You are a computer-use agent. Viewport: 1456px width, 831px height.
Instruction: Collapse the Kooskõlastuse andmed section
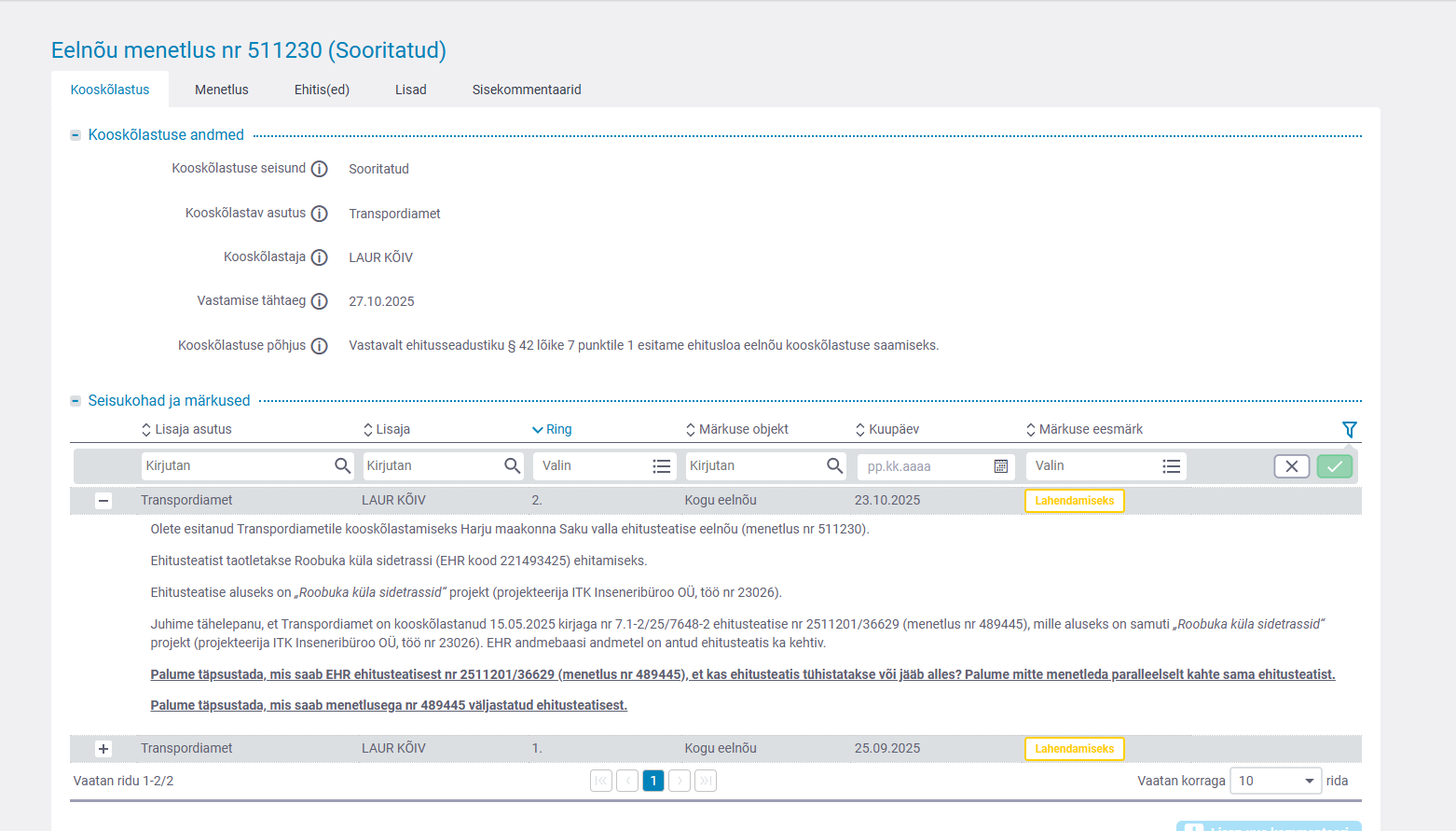pyautogui.click(x=76, y=135)
